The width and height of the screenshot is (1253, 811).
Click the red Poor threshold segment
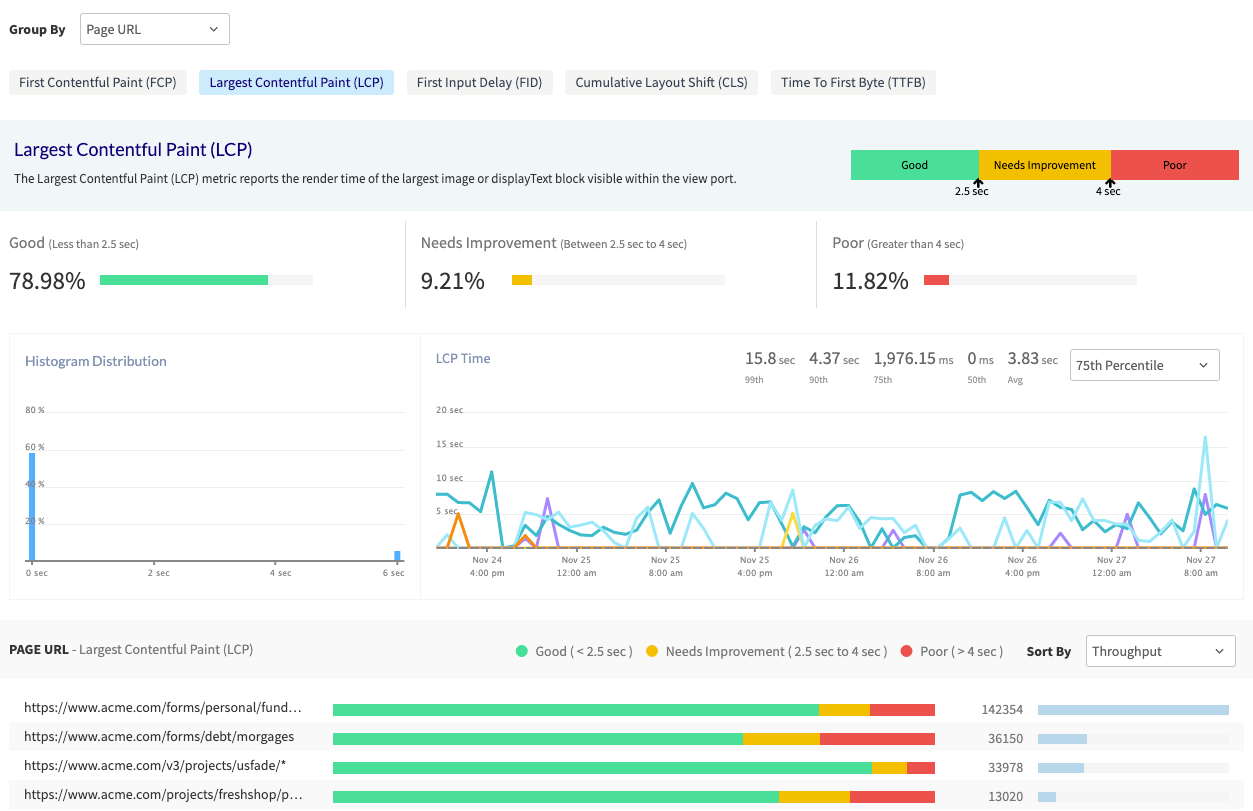click(x=1175, y=165)
